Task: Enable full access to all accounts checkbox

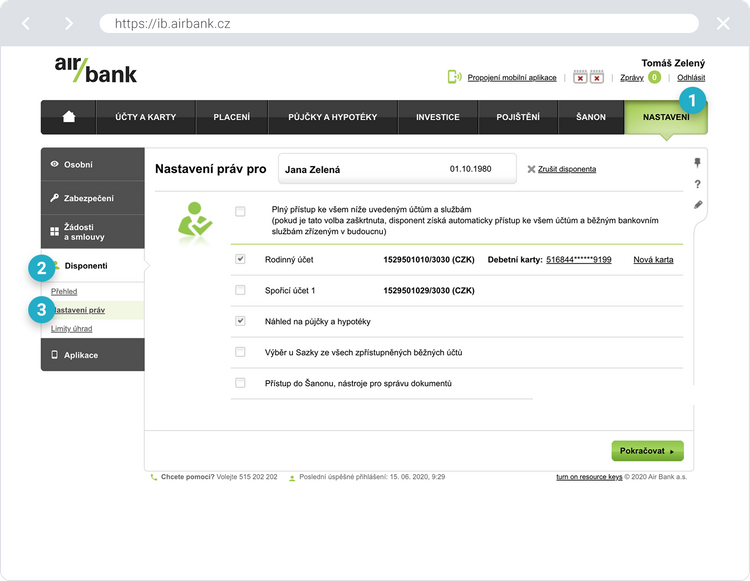Action: 240,211
